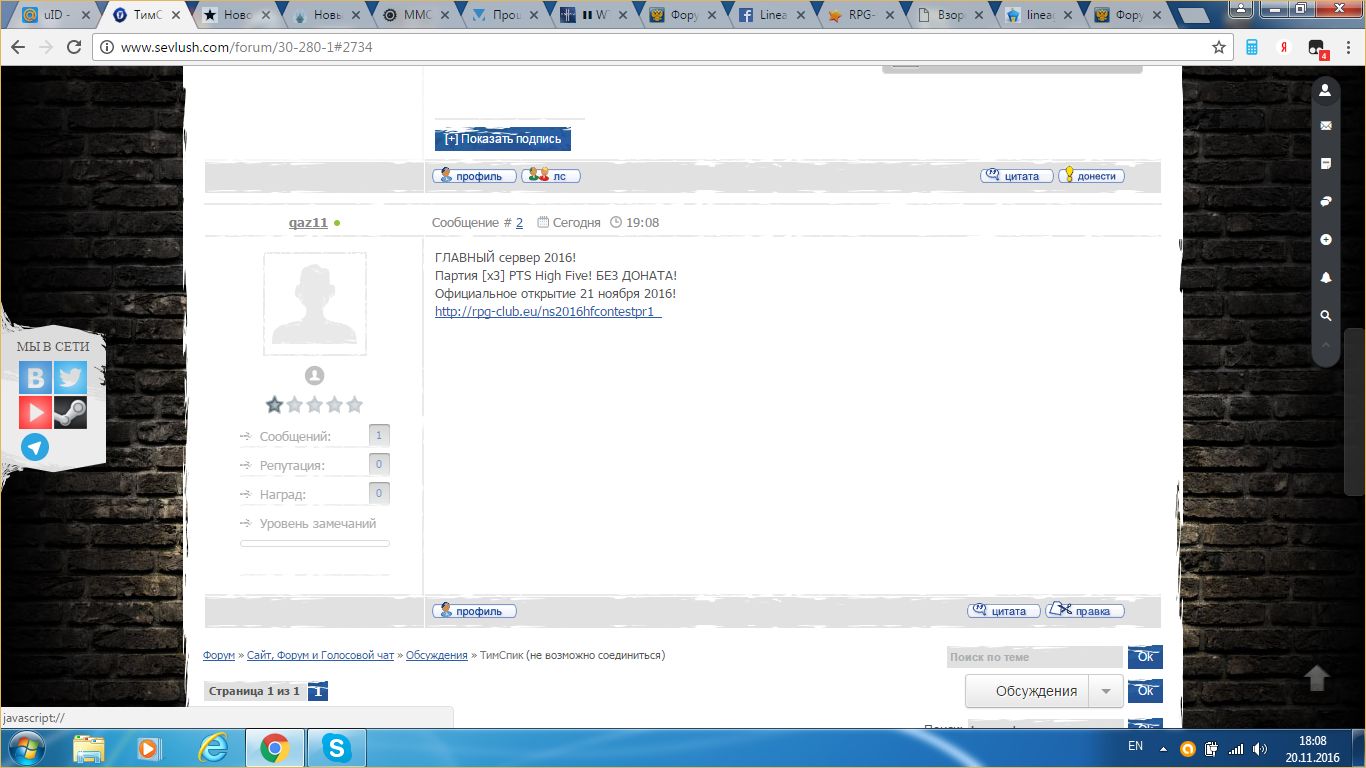Open the mail icon in right sidebar
Viewport: 1366px width, 768px height.
pyautogui.click(x=1326, y=126)
